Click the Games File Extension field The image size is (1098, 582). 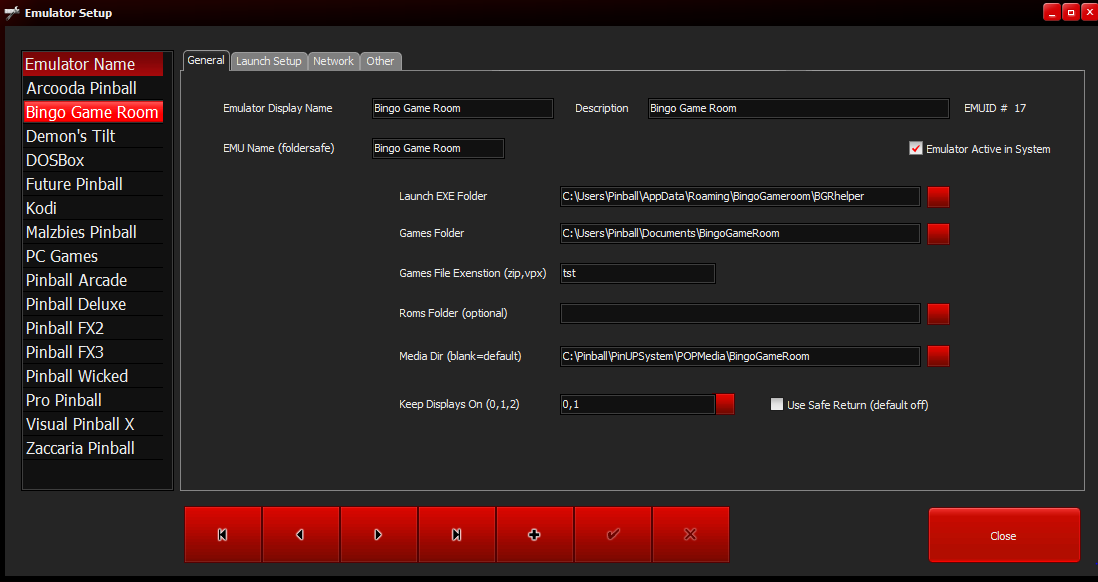(x=637, y=273)
